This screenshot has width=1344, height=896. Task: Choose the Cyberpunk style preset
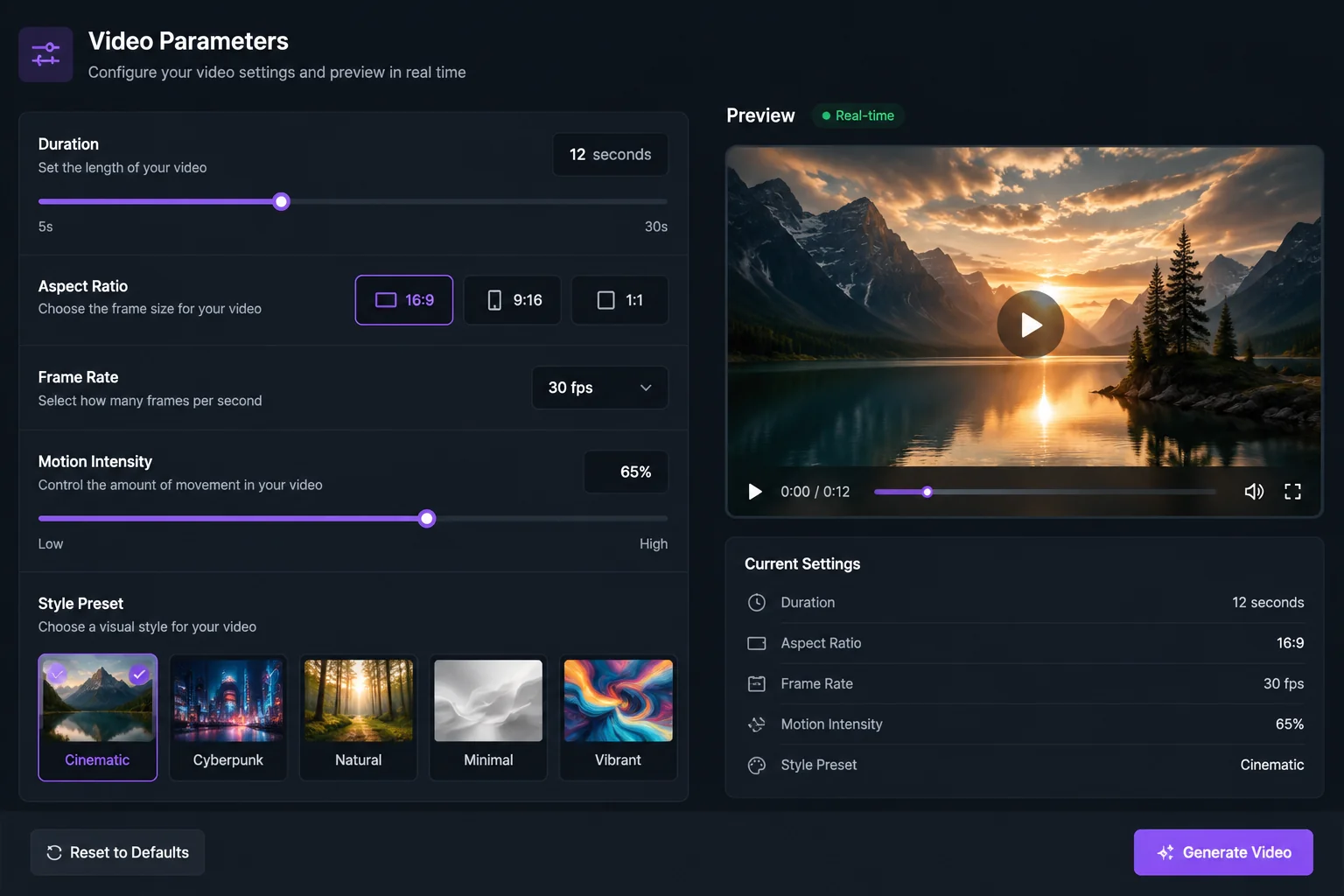pyautogui.click(x=228, y=717)
